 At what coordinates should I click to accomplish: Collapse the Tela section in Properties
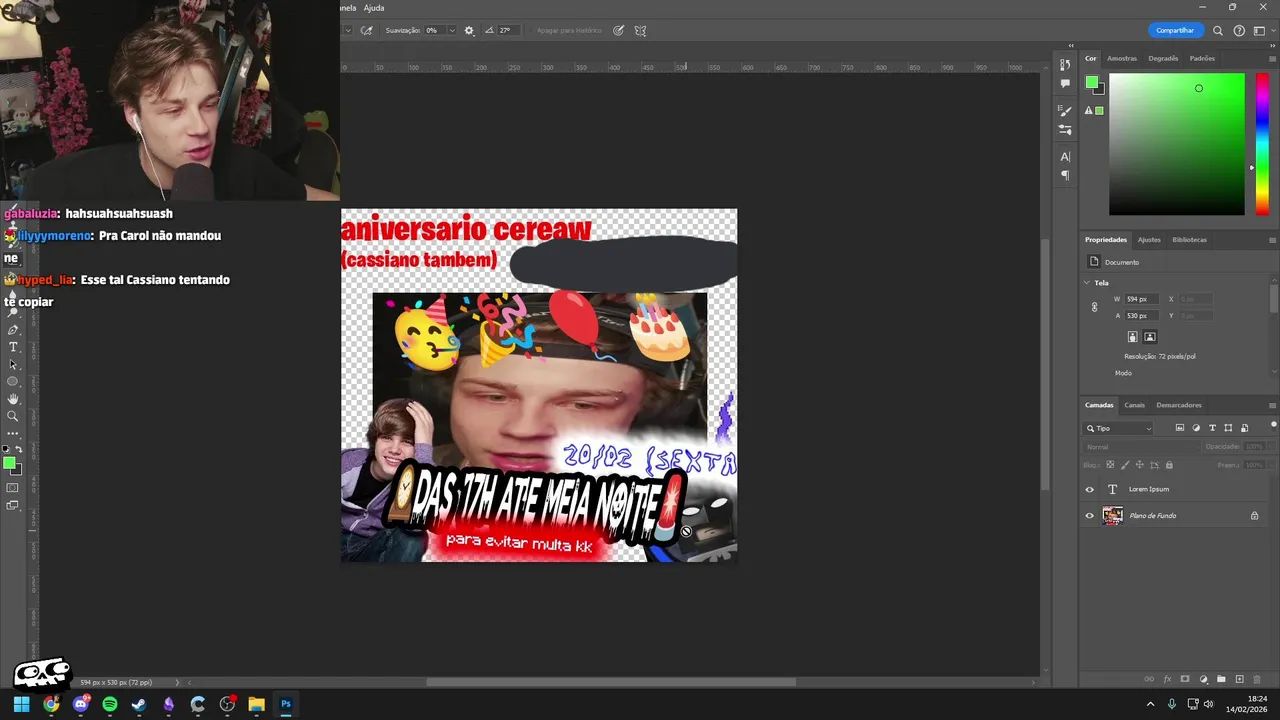[1088, 283]
